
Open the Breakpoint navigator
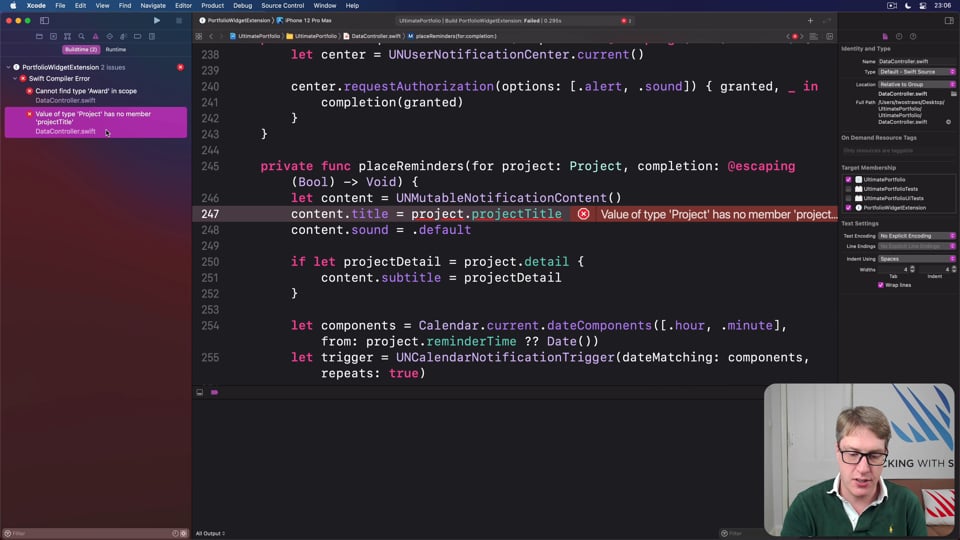pos(138,36)
